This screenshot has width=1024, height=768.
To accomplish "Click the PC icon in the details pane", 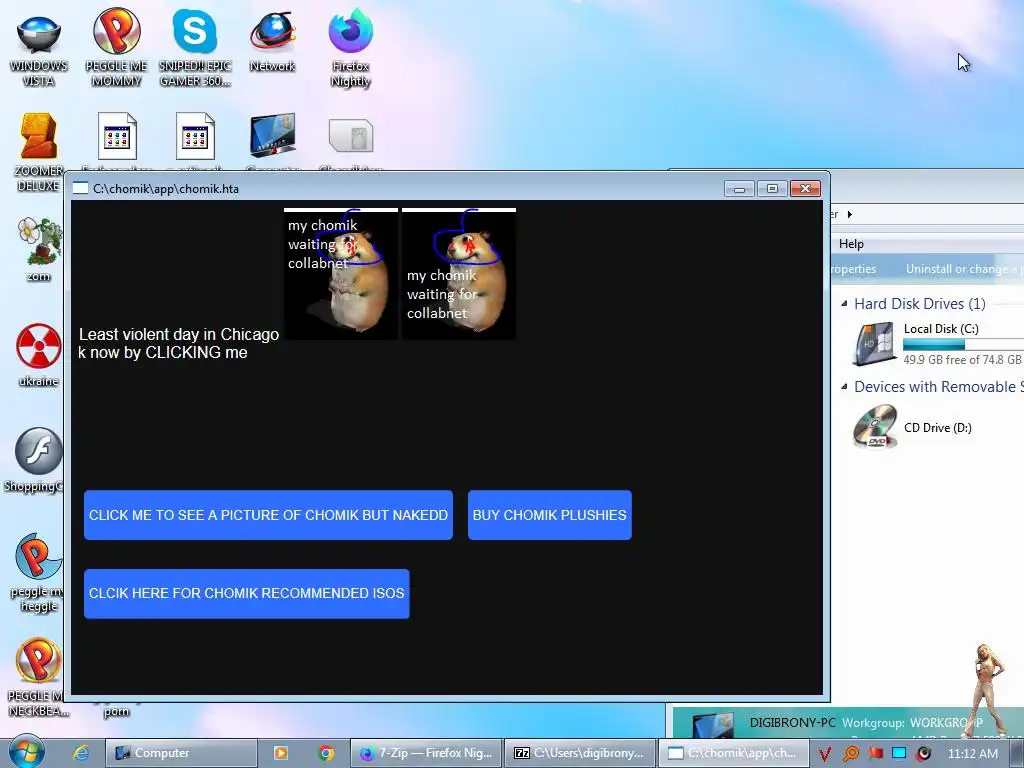I will pyautogui.click(x=712, y=725).
